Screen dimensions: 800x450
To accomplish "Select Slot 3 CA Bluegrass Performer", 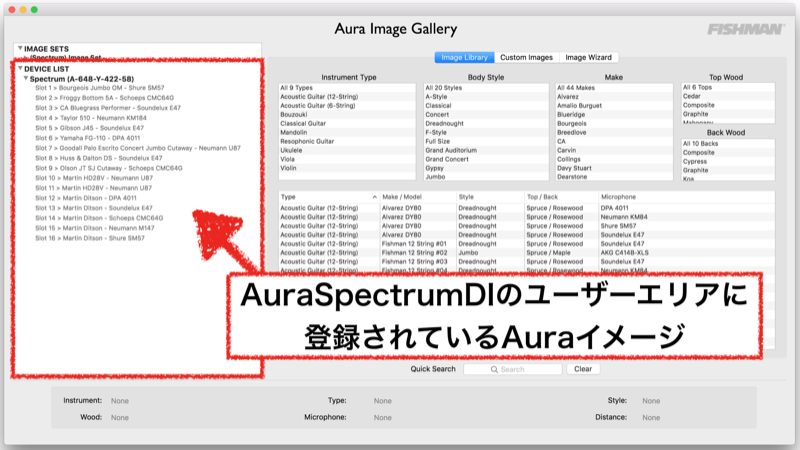I will (108, 108).
